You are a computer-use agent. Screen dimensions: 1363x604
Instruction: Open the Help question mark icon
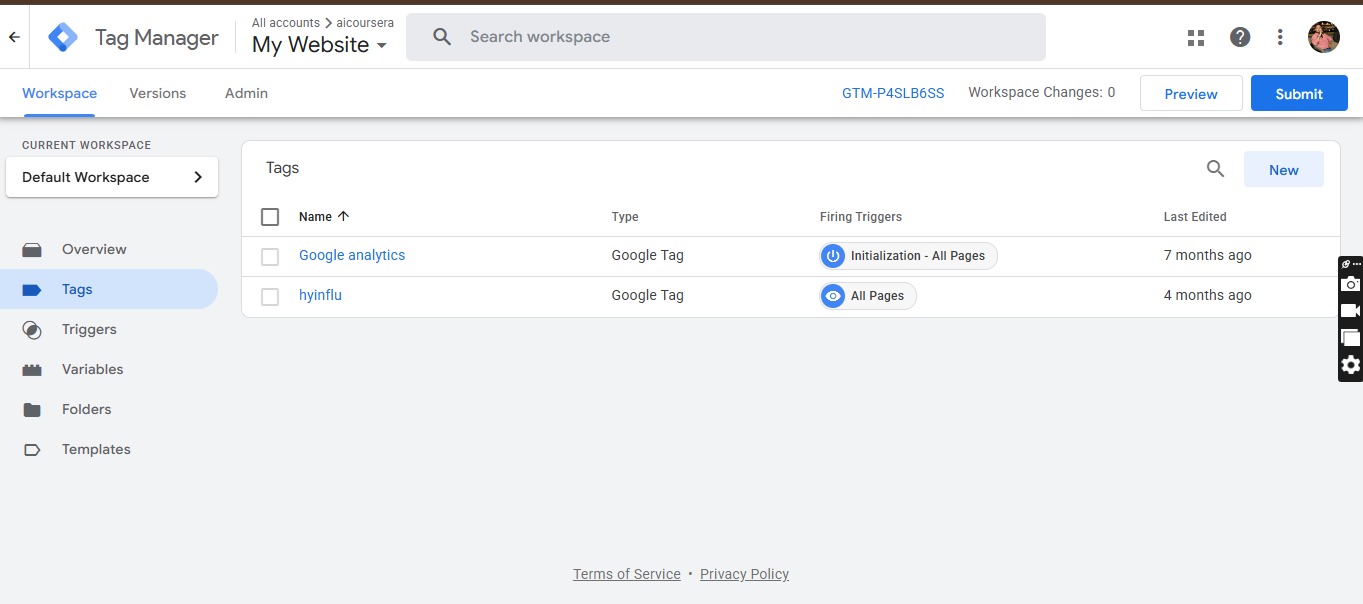point(1240,38)
